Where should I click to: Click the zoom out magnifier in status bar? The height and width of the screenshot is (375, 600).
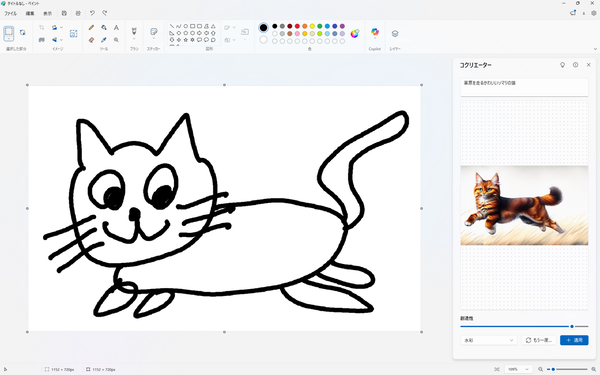coord(540,369)
